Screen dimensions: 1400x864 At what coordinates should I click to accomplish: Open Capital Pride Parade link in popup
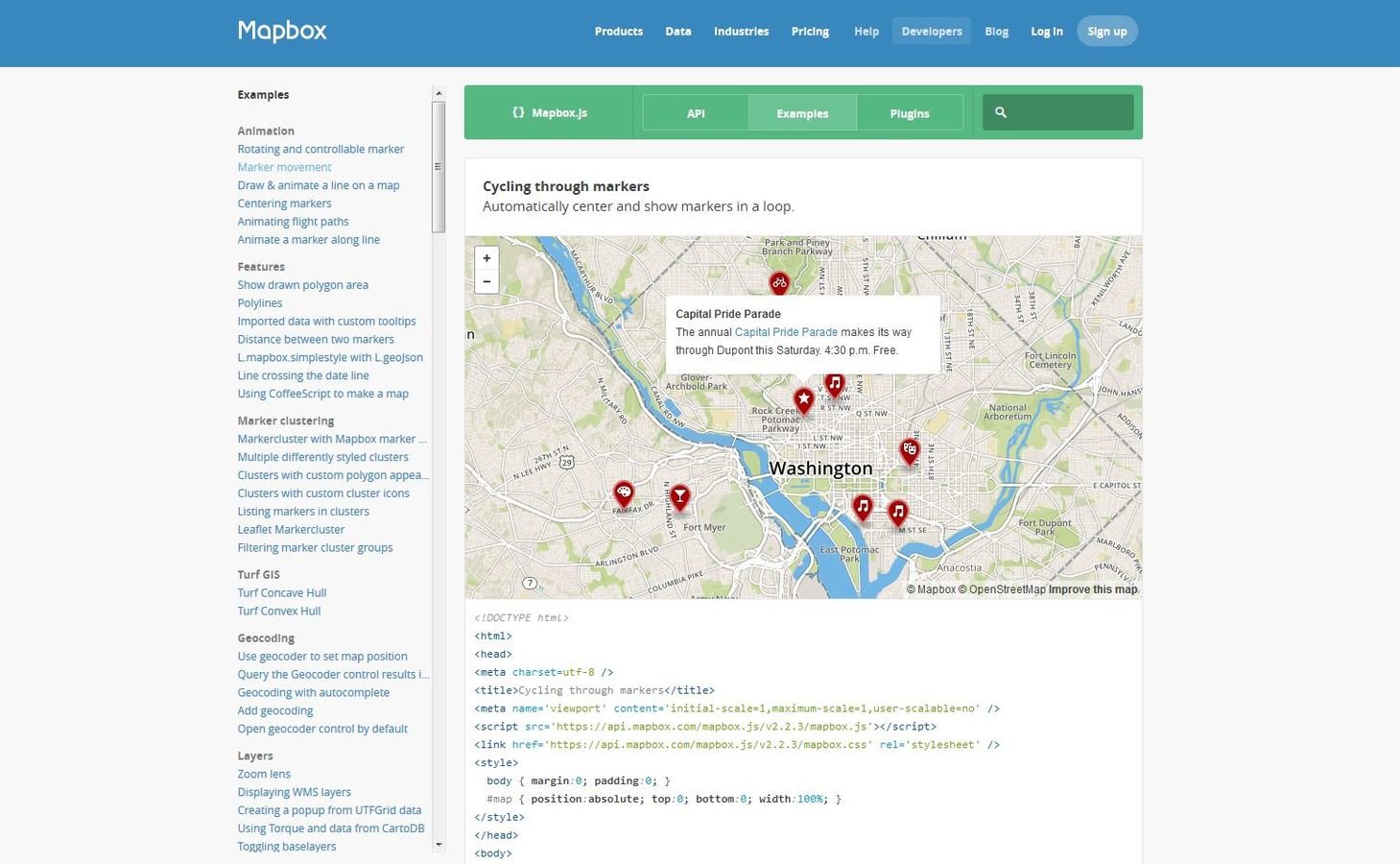tap(786, 332)
